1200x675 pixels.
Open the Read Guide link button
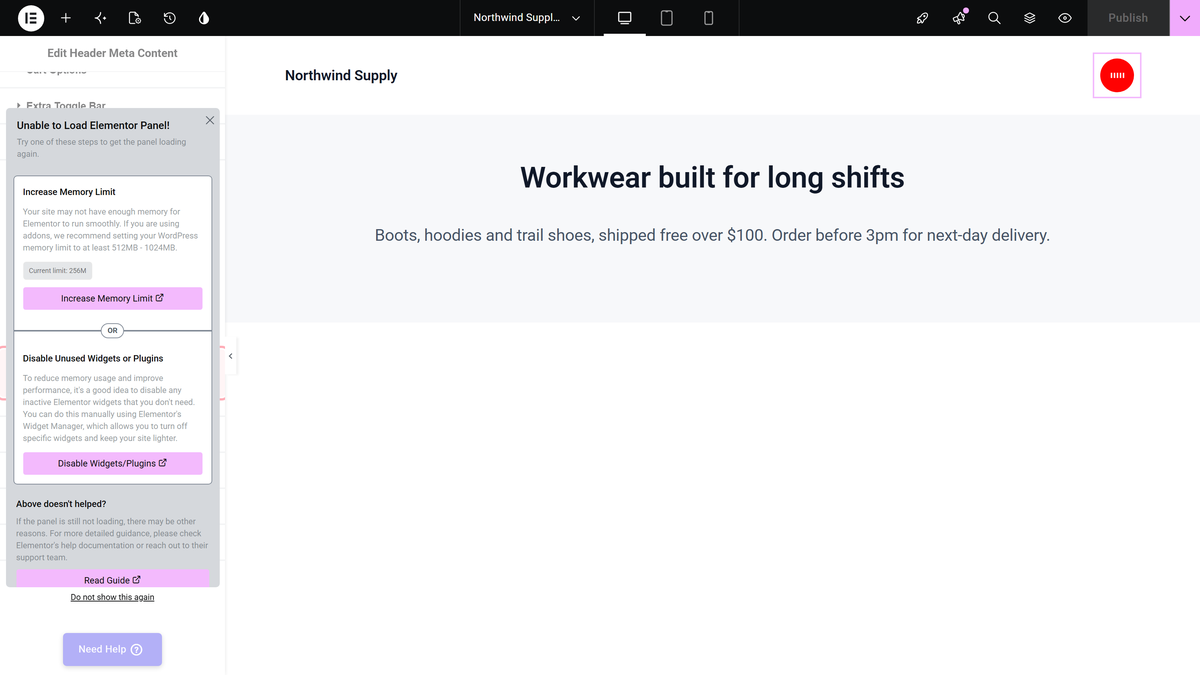point(113,579)
